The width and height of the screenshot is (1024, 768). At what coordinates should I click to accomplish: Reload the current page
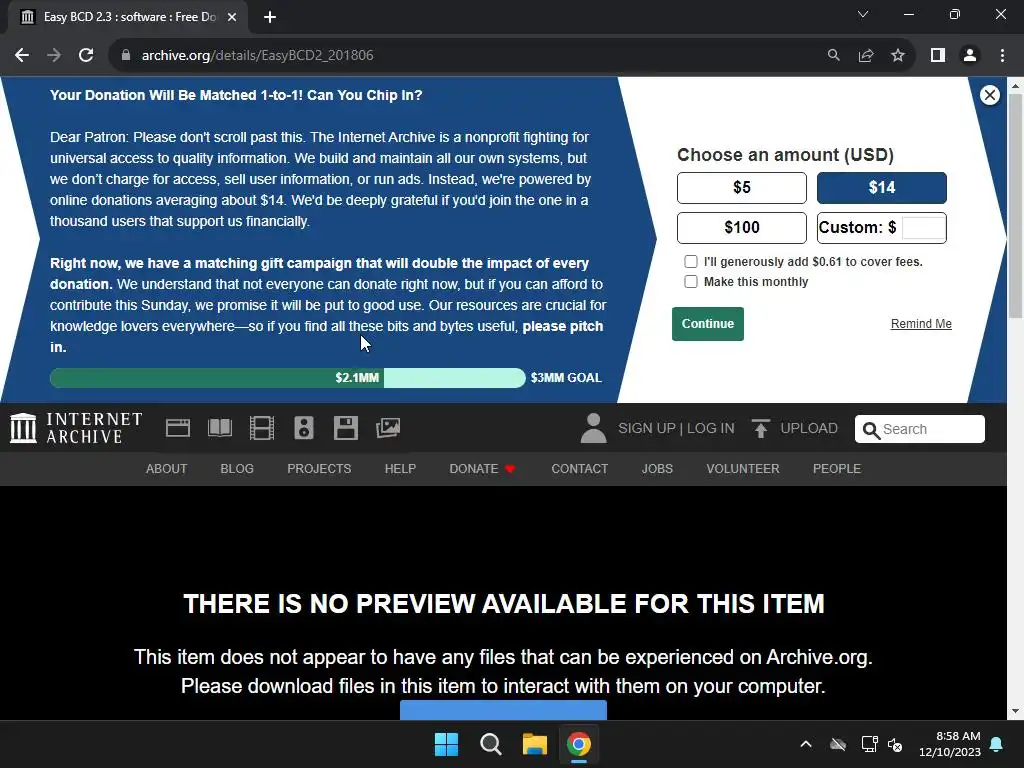tap(86, 56)
